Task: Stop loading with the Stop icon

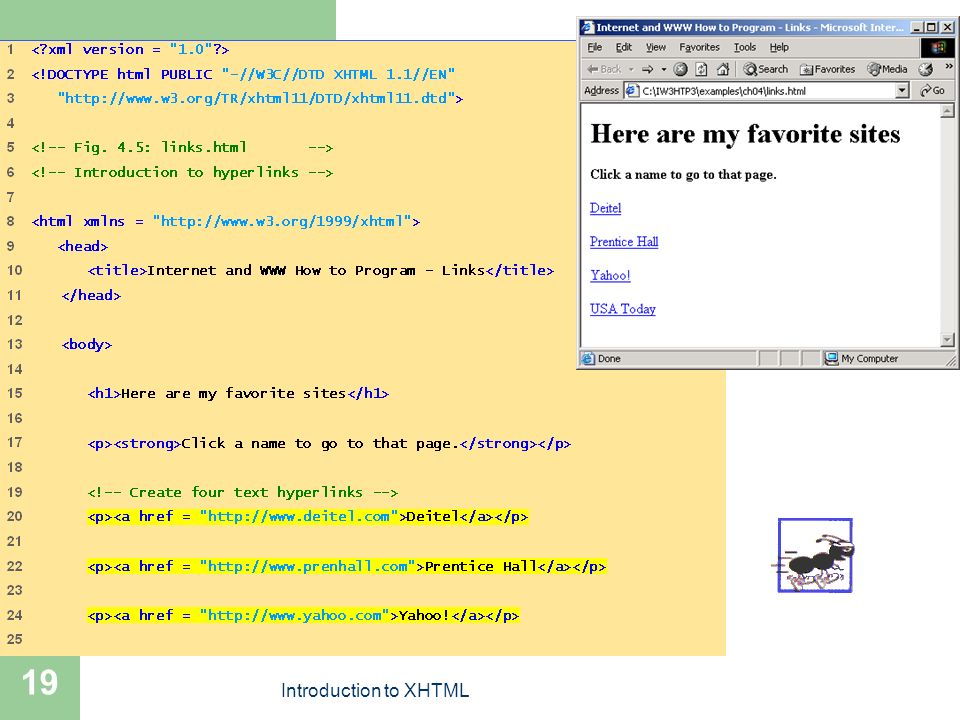Action: 680,69
